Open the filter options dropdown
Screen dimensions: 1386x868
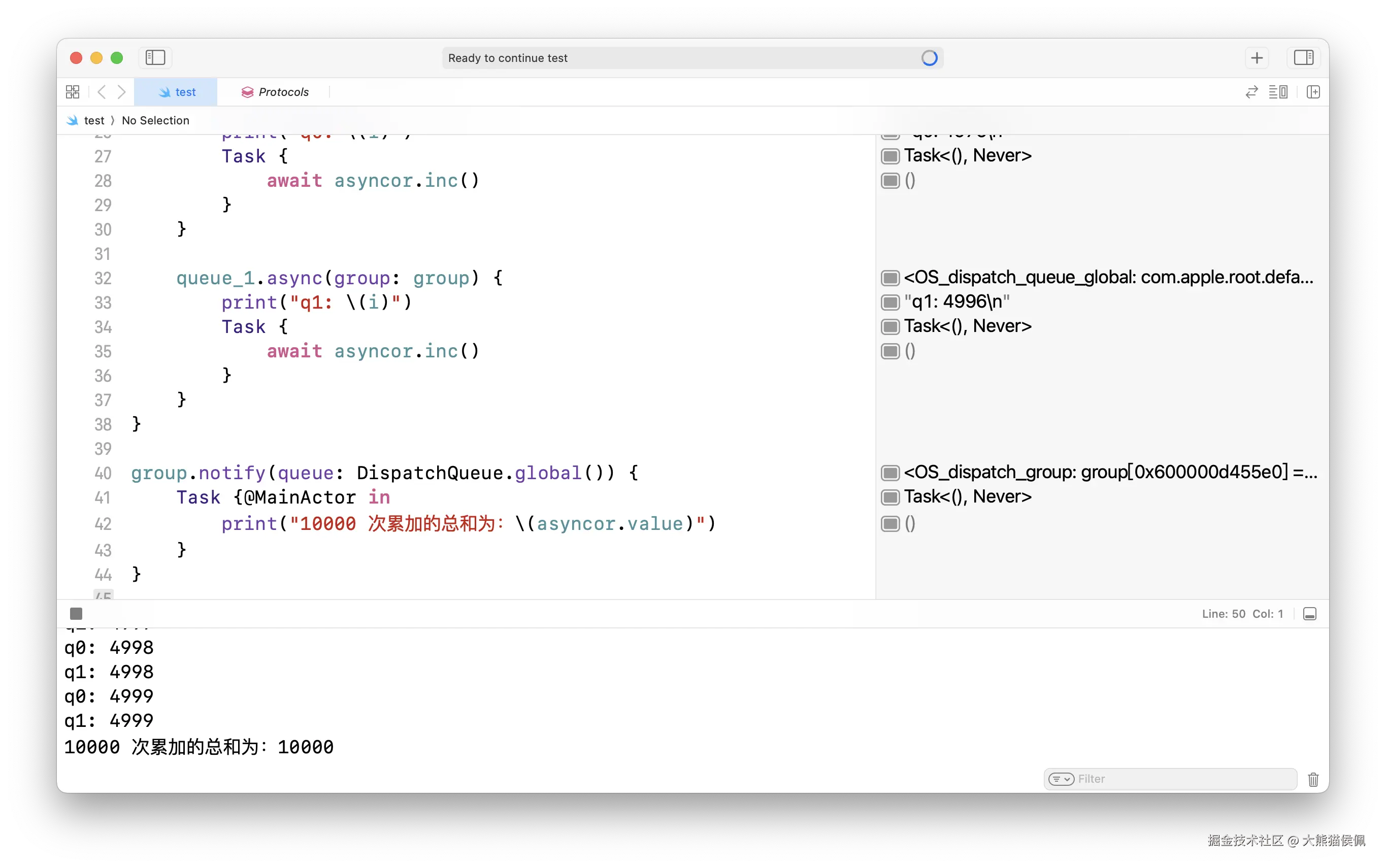tap(1061, 779)
